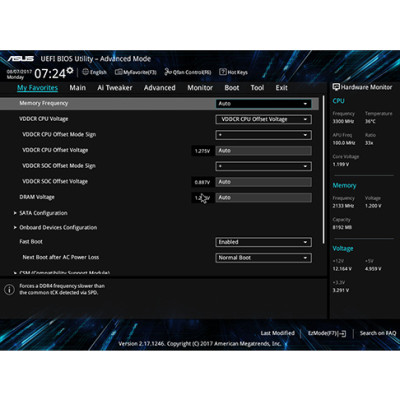
Task: Open VDDCR SOC Offset Mode Sign dropdown
Action: pyautogui.click(x=264, y=166)
